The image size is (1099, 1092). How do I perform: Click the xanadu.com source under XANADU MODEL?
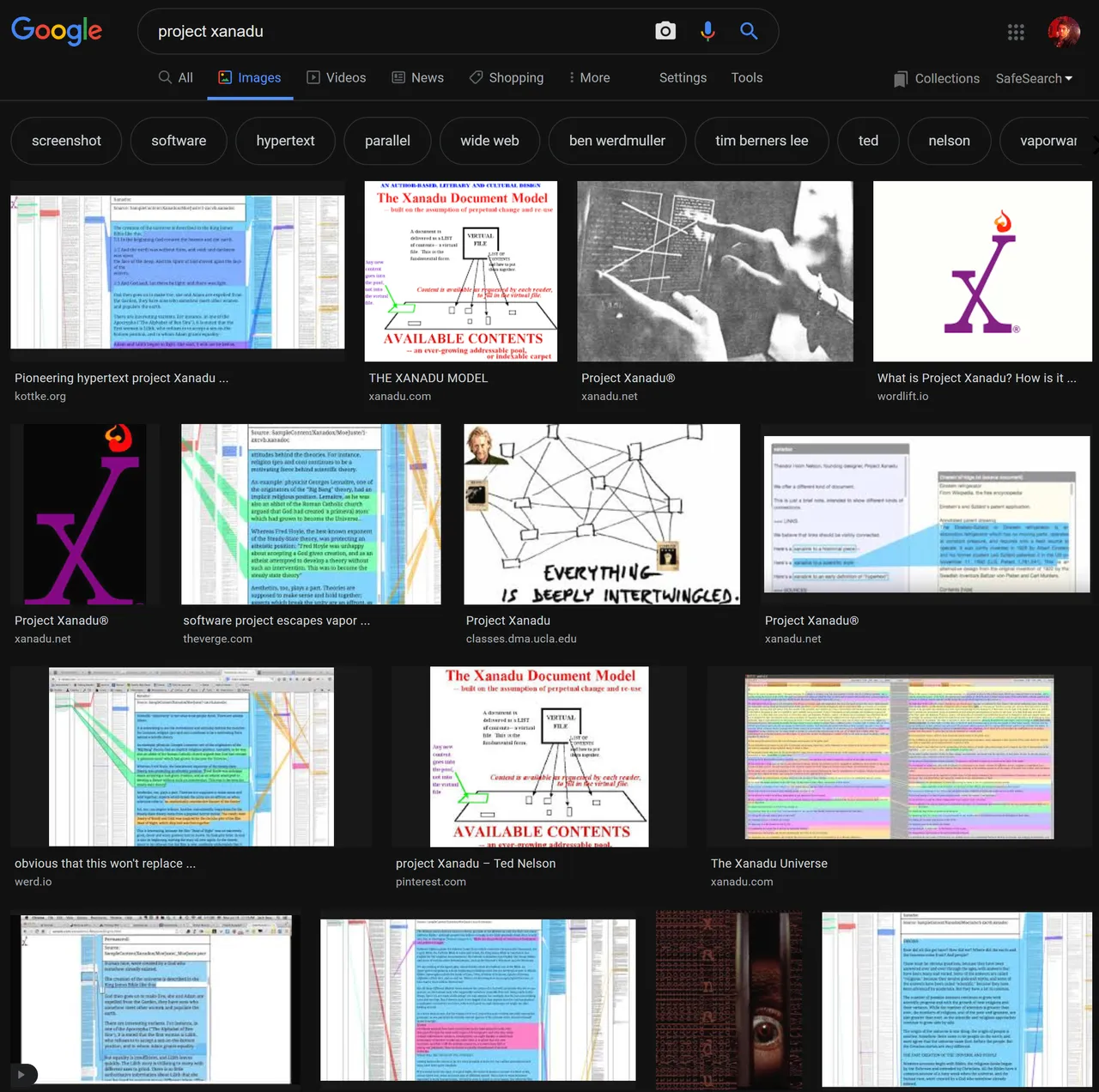pos(400,397)
